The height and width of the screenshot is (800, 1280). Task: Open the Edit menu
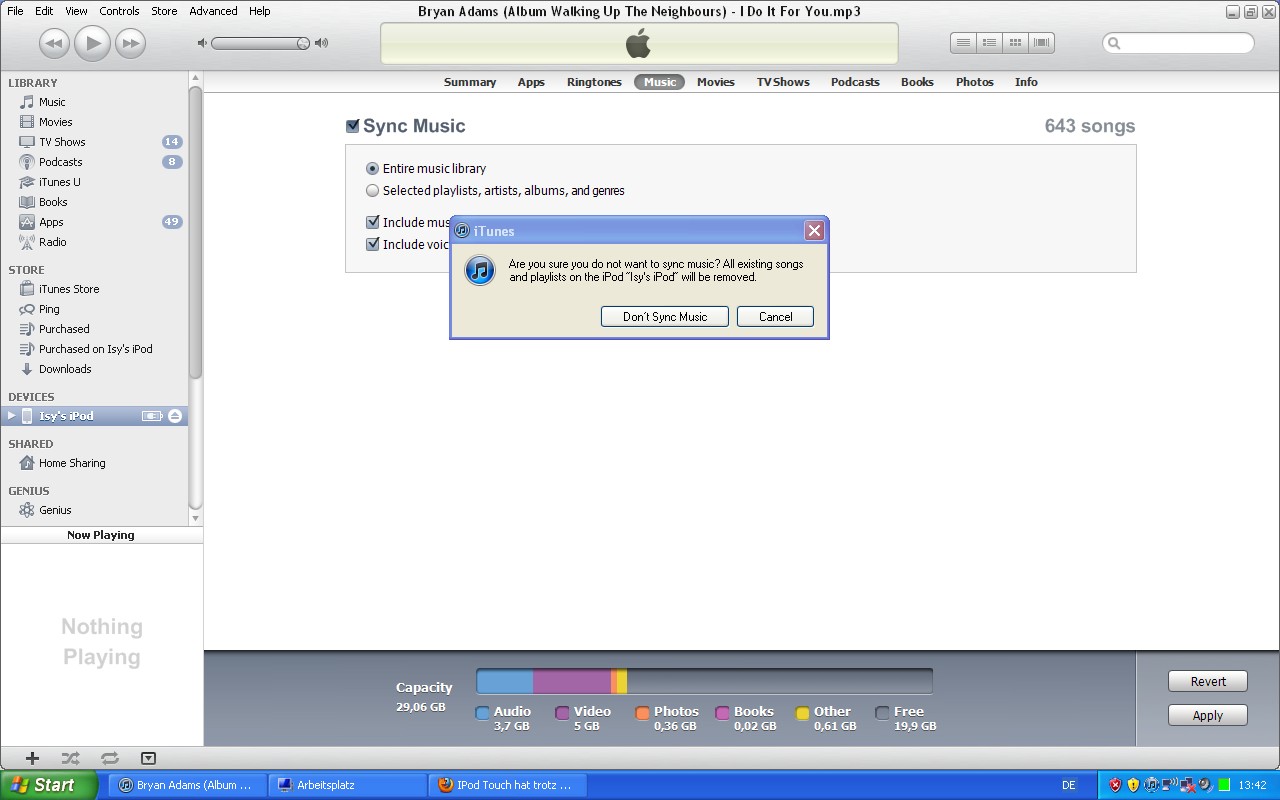coord(44,11)
